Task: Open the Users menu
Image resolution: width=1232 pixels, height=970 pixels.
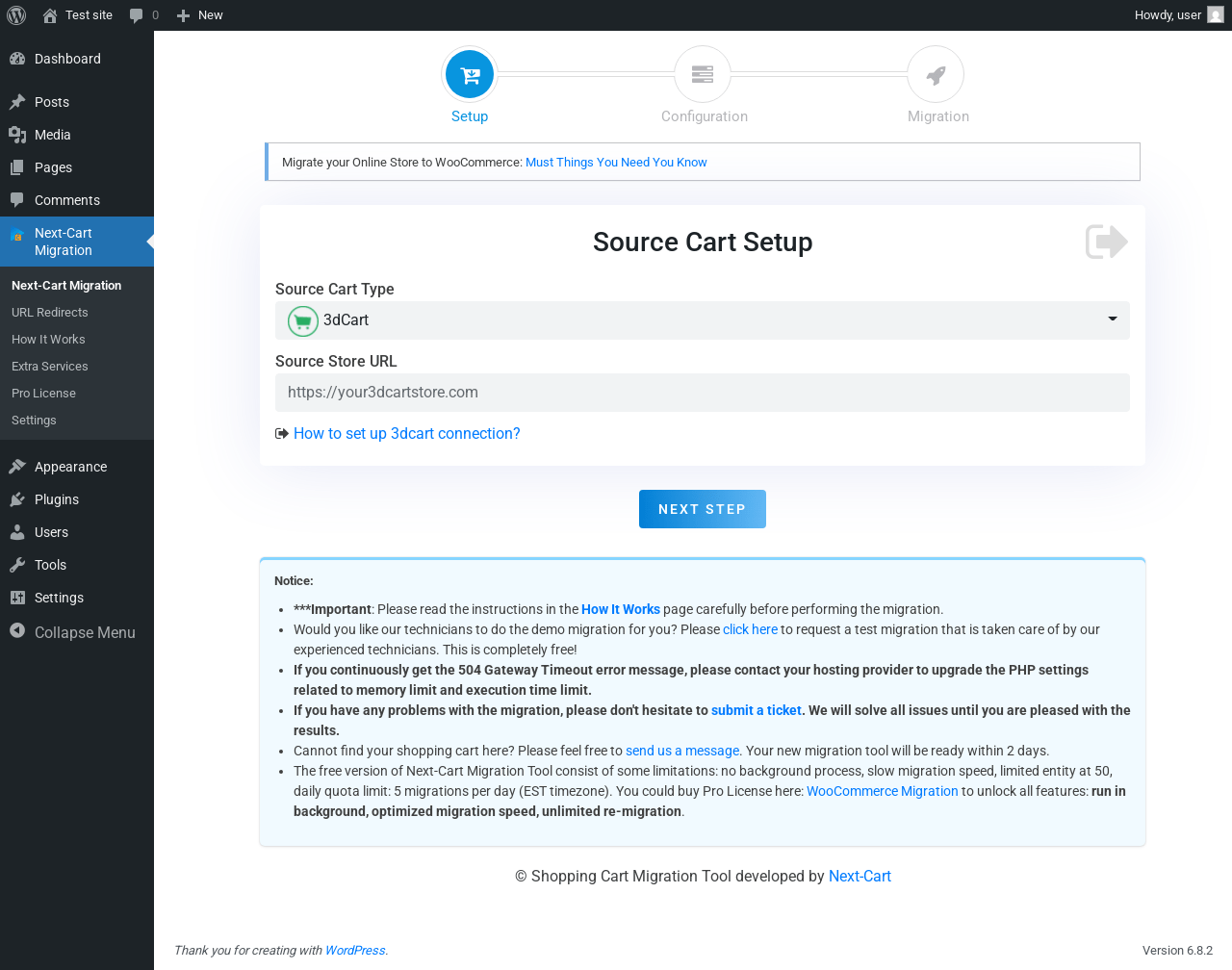Action: tap(77, 532)
